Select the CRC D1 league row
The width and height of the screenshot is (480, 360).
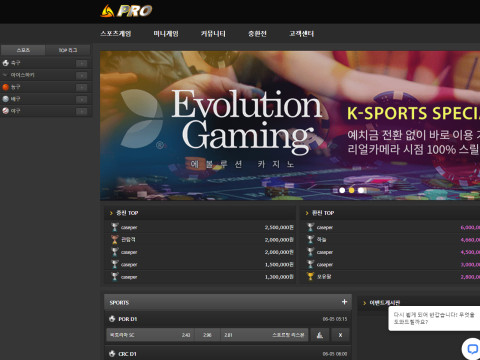(228, 354)
